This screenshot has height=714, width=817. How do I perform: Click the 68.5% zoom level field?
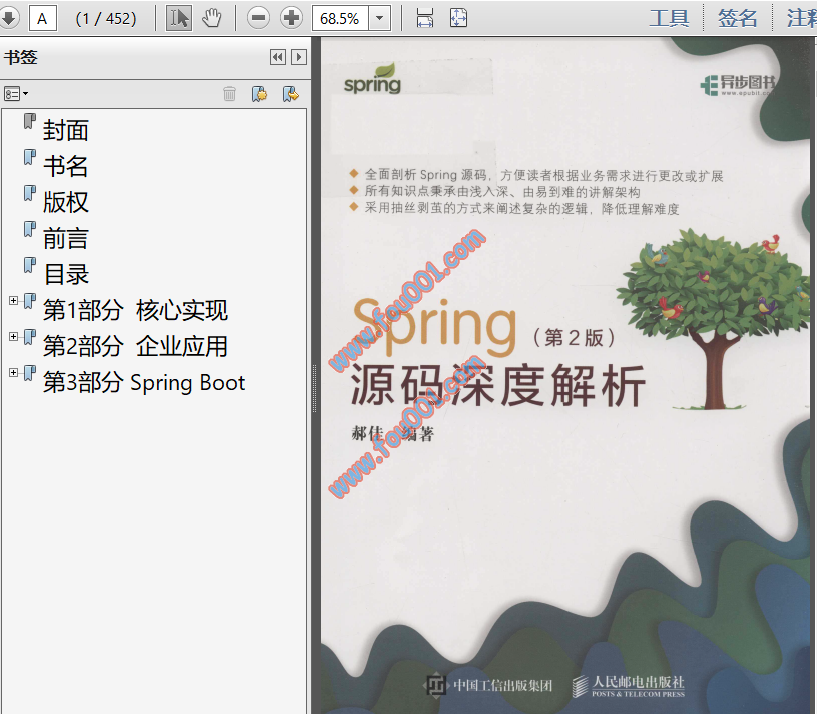(340, 19)
